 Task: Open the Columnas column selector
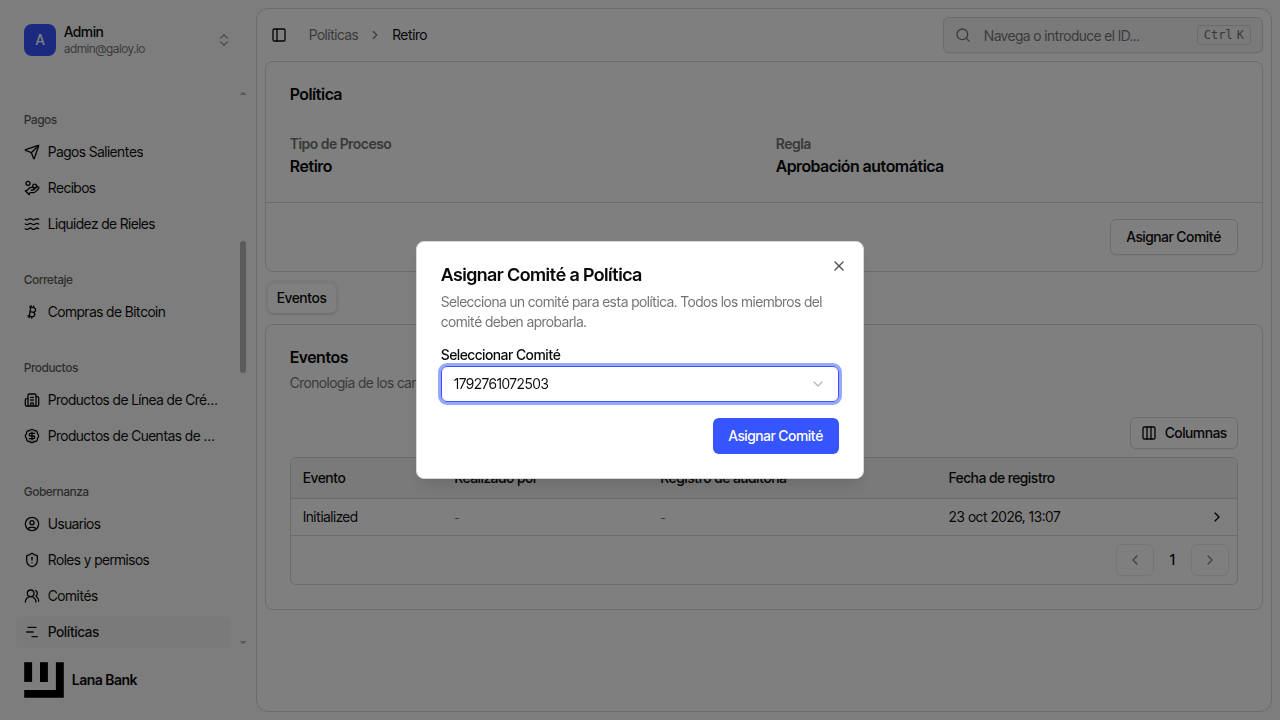coord(1184,433)
